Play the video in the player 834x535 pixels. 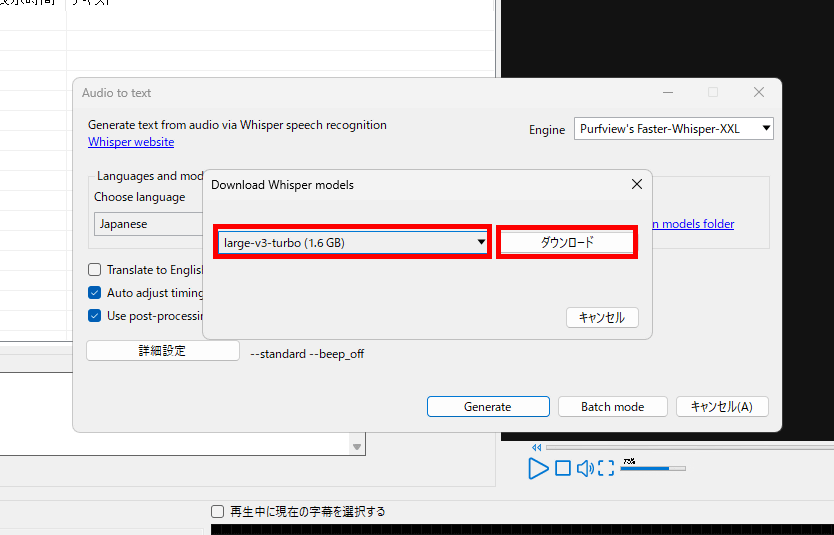[x=538, y=469]
